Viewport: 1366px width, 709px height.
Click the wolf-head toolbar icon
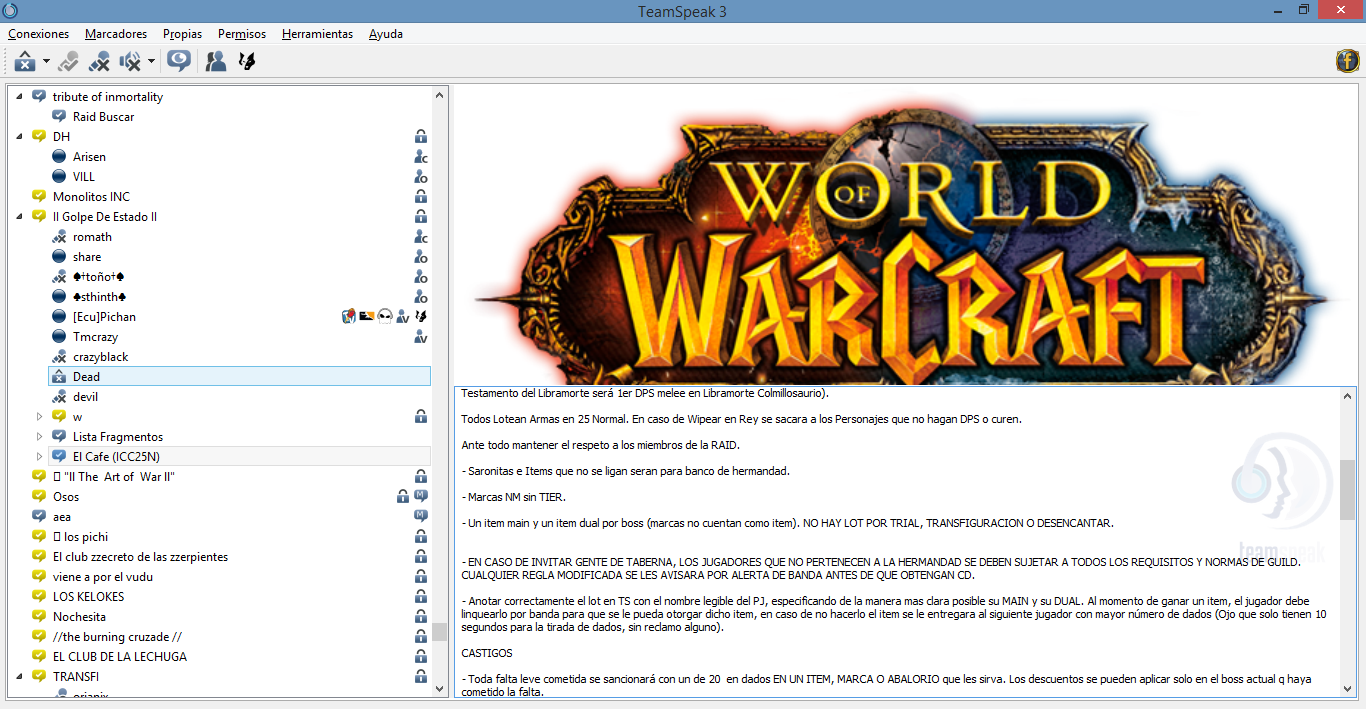tap(246, 62)
